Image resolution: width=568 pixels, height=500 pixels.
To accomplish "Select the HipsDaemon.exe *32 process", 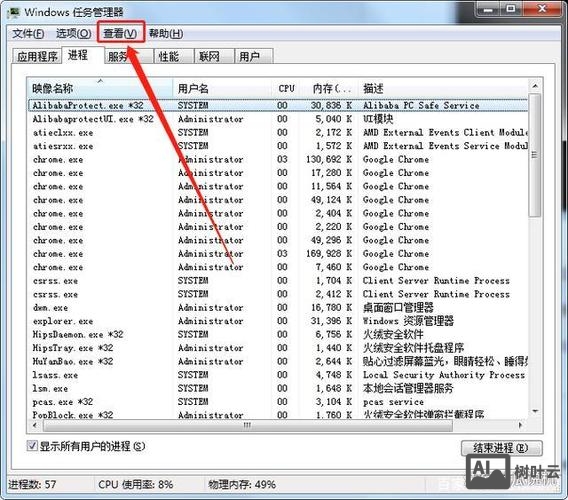I will 278,334.
